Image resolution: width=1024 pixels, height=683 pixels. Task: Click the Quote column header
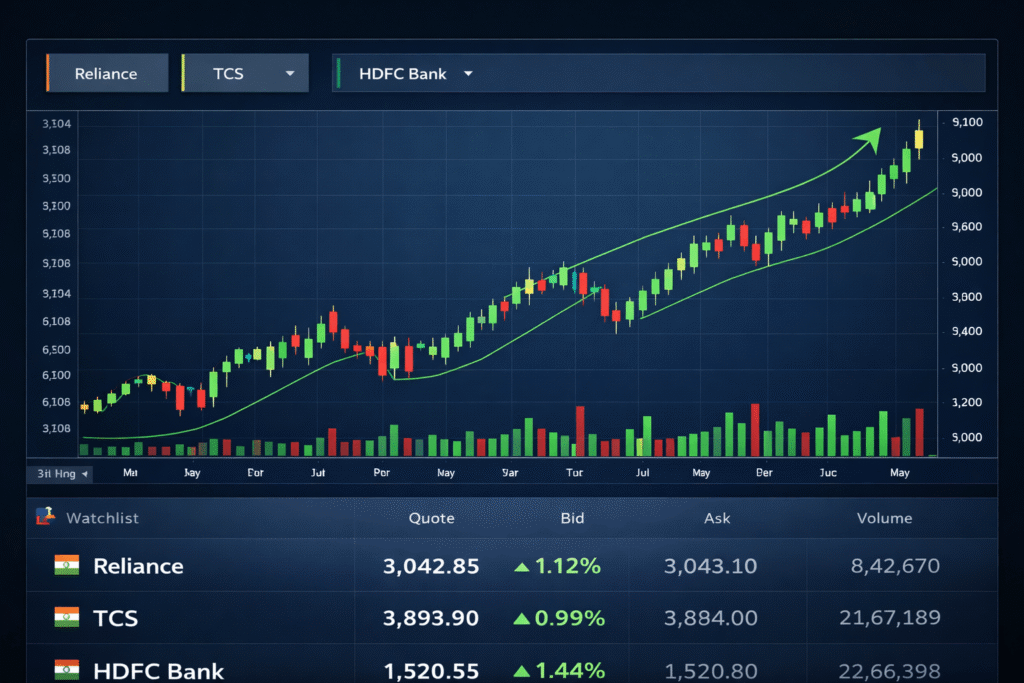(x=431, y=518)
